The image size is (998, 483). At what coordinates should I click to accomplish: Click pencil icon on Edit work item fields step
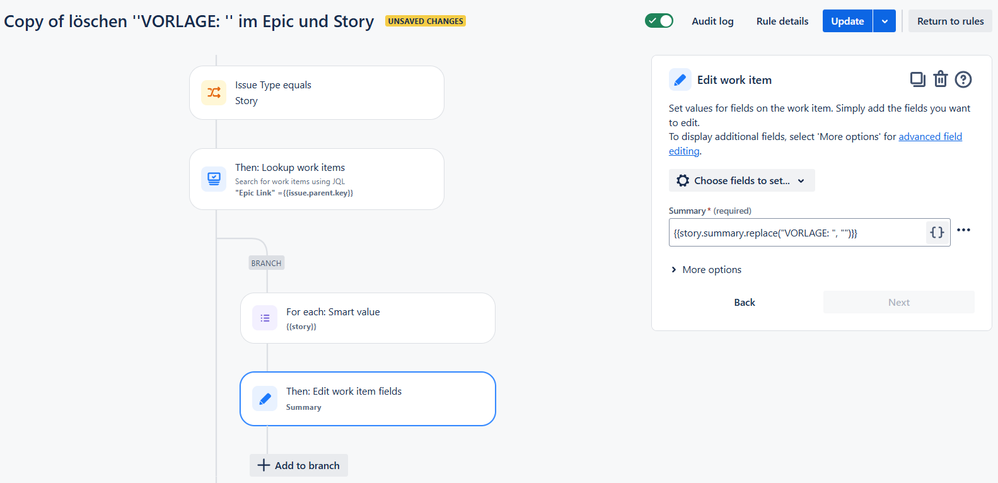[x=265, y=398]
